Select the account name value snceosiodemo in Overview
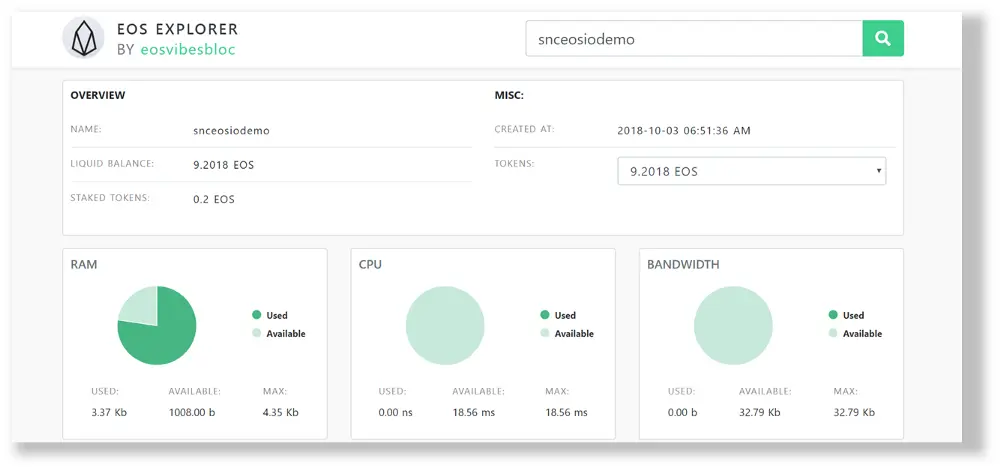 (232, 131)
